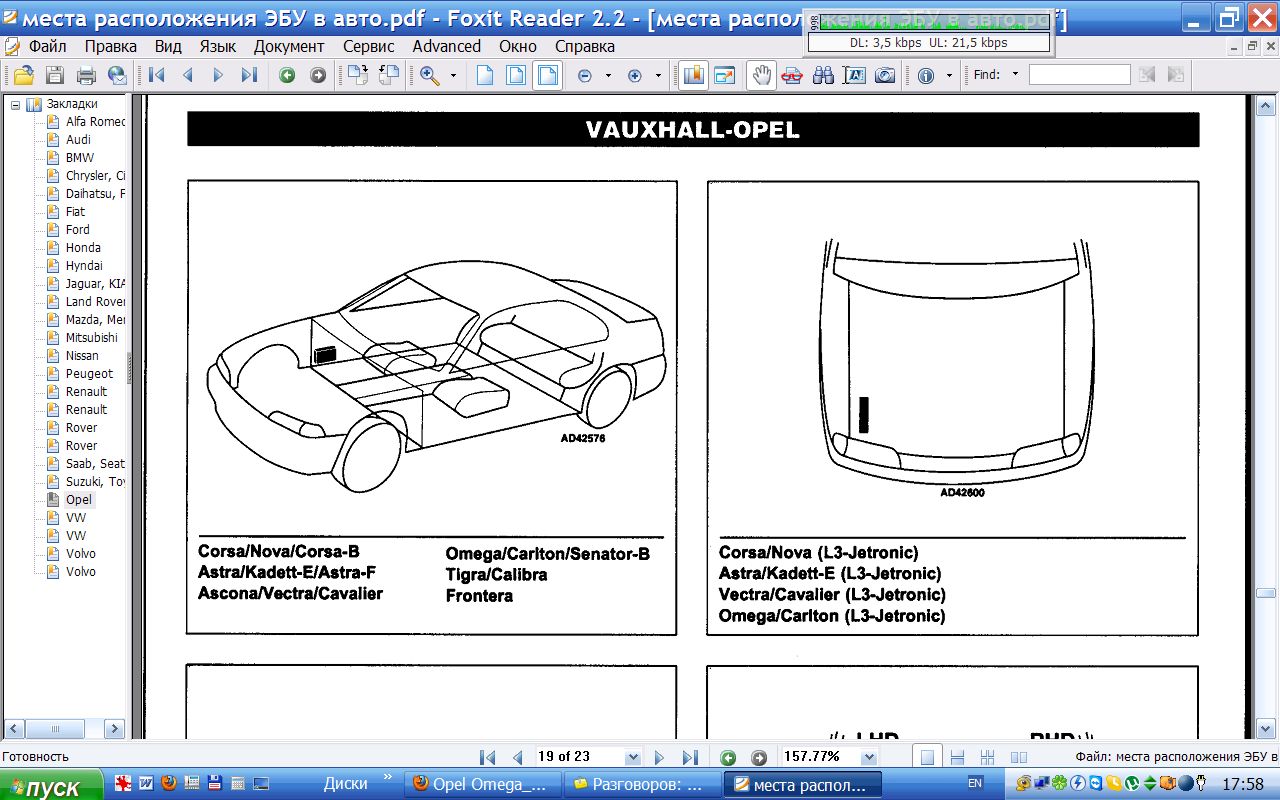Open the zoom percentage dropdown
The width and height of the screenshot is (1280, 800).
(x=868, y=757)
